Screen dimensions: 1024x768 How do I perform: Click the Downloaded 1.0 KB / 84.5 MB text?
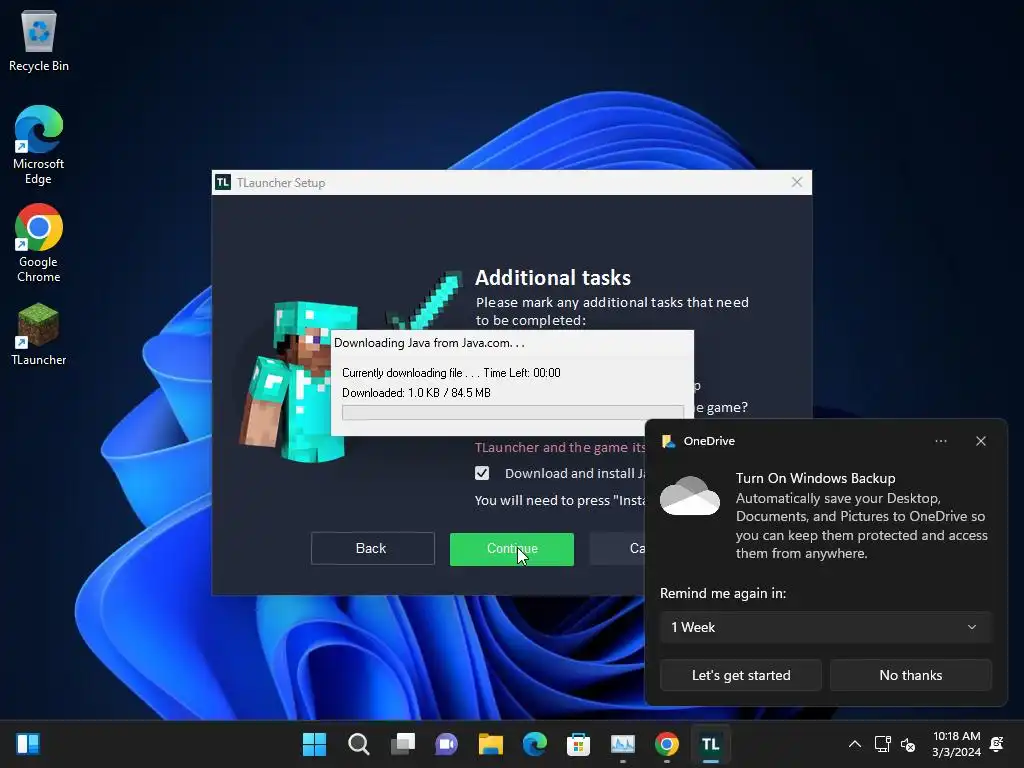(416, 392)
